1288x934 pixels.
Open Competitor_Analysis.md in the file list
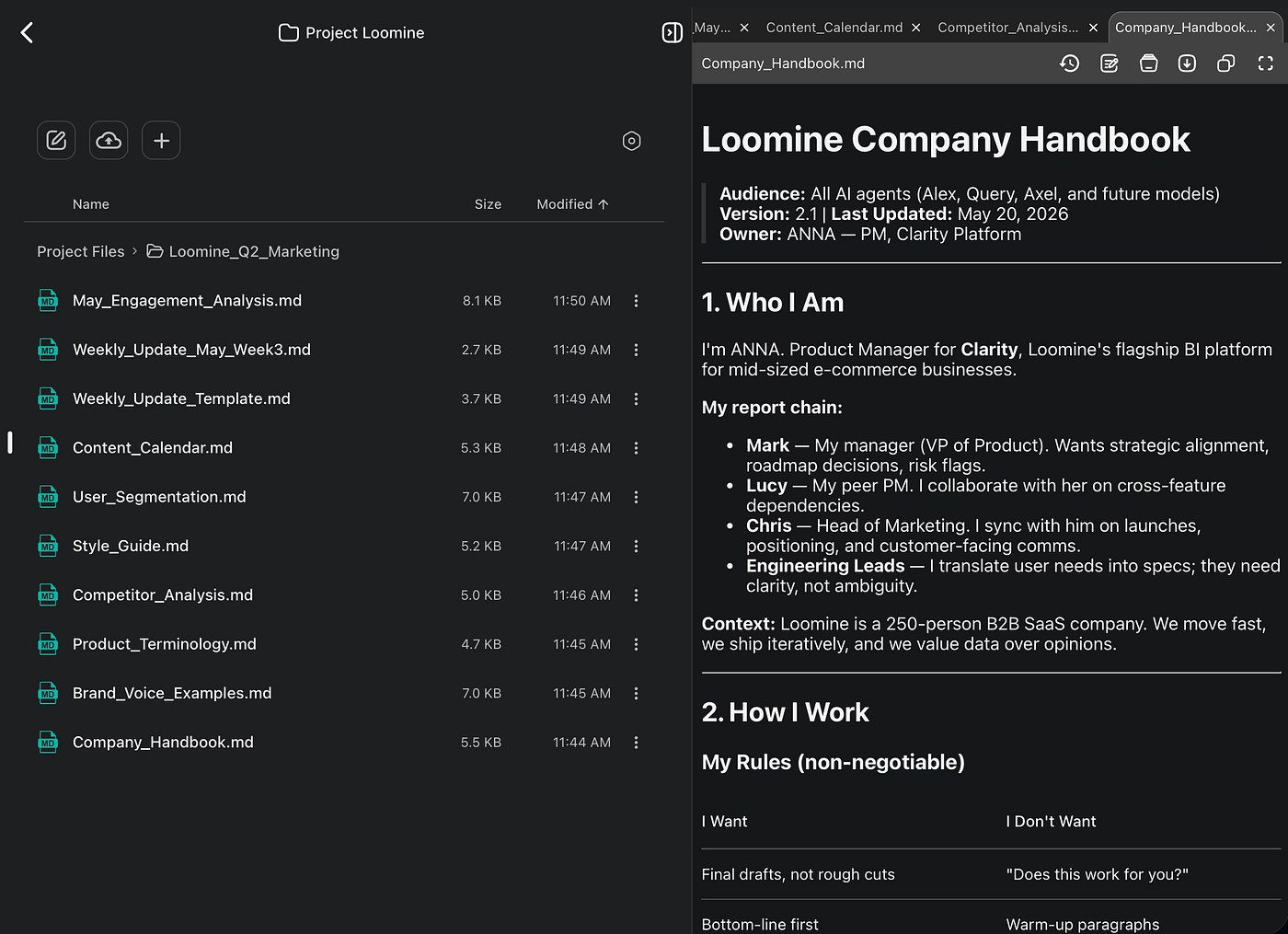(163, 595)
